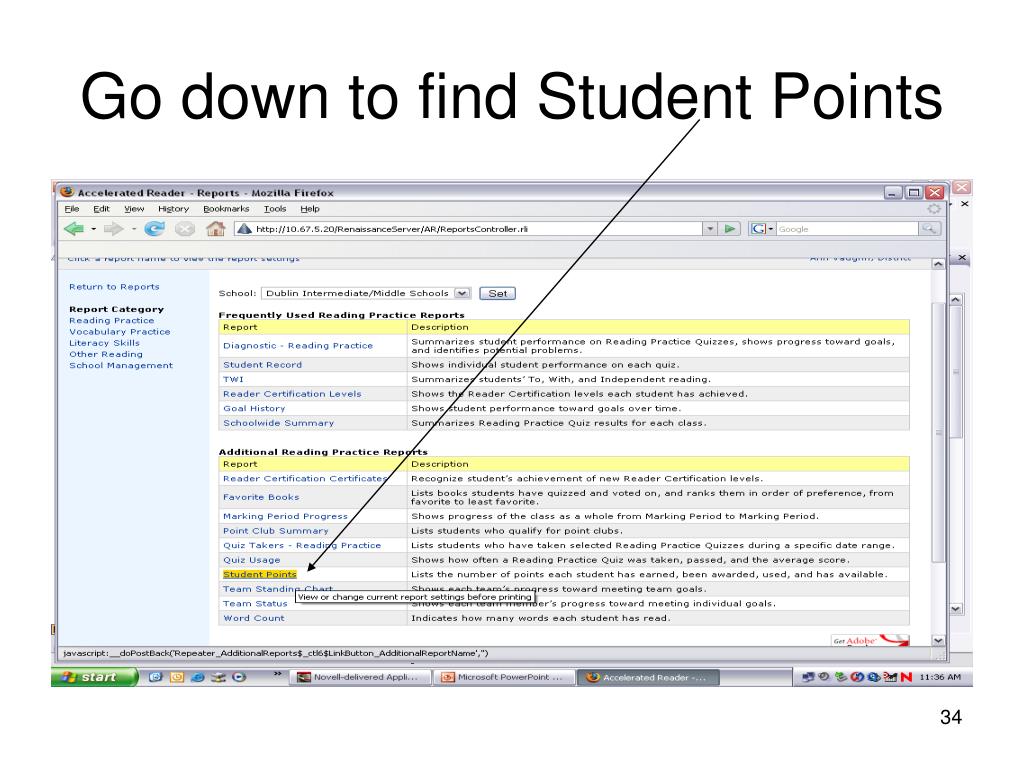Select Reading Practice report category
This screenshot has height=768, width=1024.
tap(112, 321)
